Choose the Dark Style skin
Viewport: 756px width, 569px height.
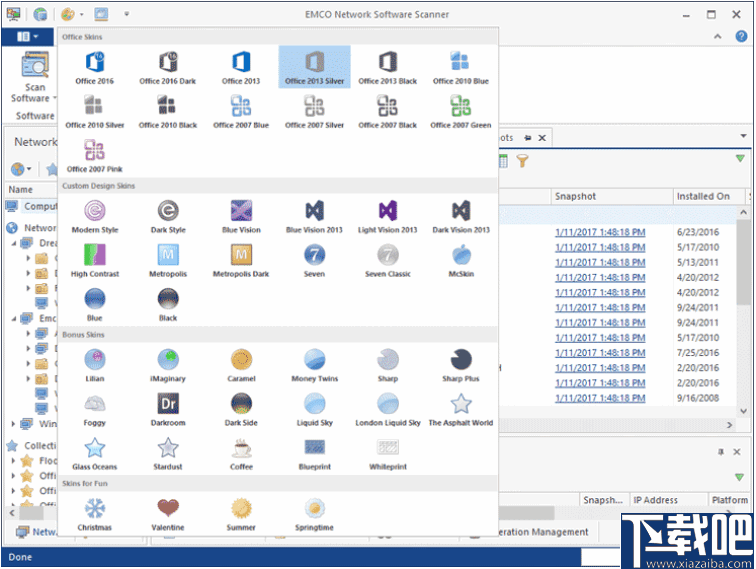pos(168,216)
